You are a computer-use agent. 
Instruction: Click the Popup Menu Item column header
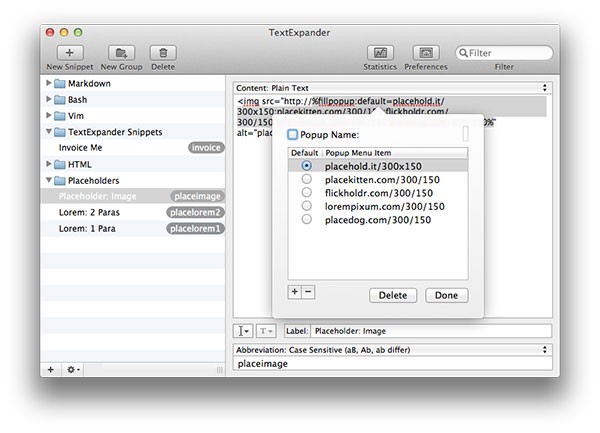395,153
